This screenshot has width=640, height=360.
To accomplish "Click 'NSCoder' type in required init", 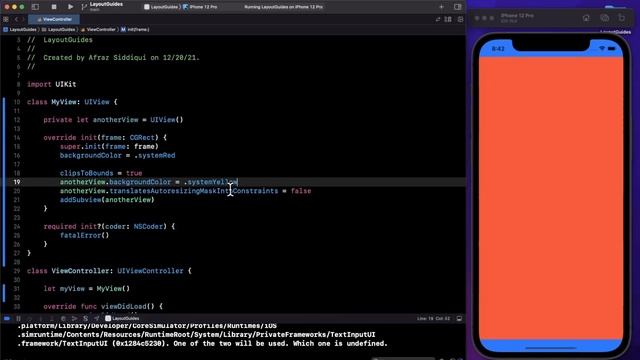I will (x=148, y=227).
